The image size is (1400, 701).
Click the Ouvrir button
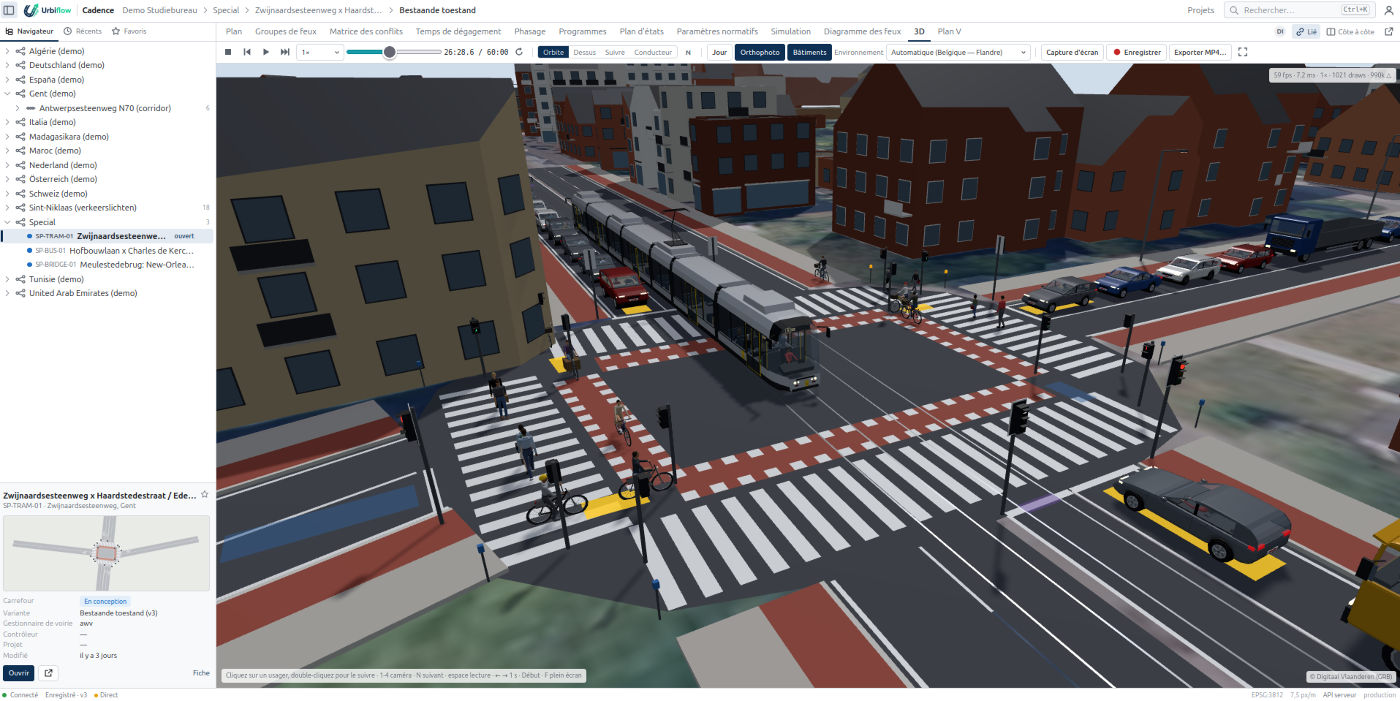[x=18, y=673]
